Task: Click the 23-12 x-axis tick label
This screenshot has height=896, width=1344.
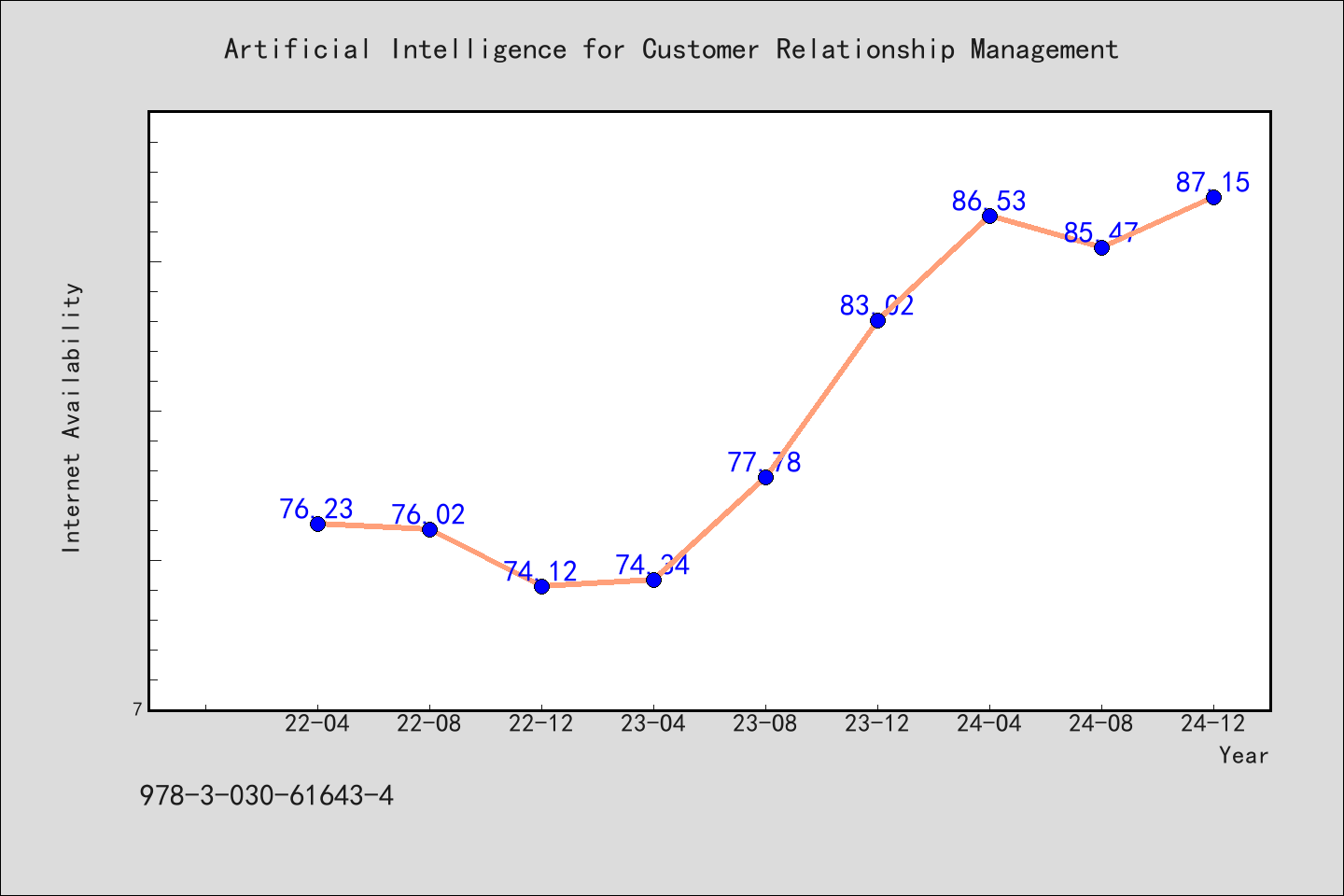Action: [877, 724]
